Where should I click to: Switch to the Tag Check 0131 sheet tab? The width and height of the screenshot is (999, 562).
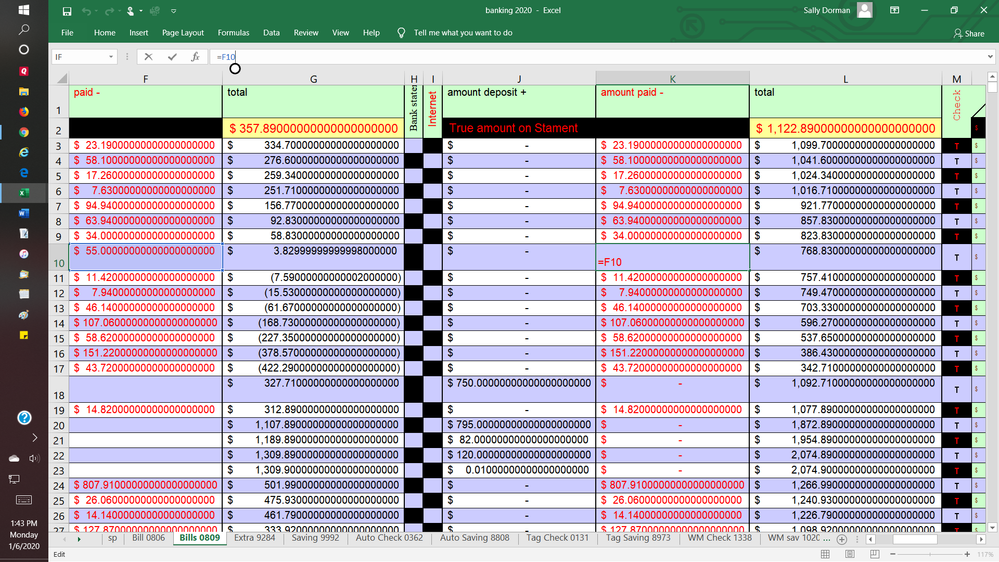pyautogui.click(x=557, y=538)
